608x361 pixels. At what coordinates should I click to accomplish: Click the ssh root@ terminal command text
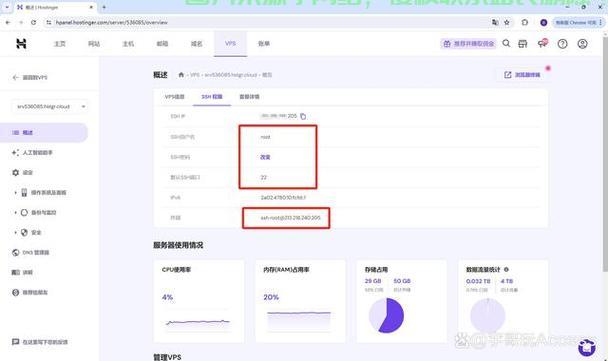(x=290, y=218)
